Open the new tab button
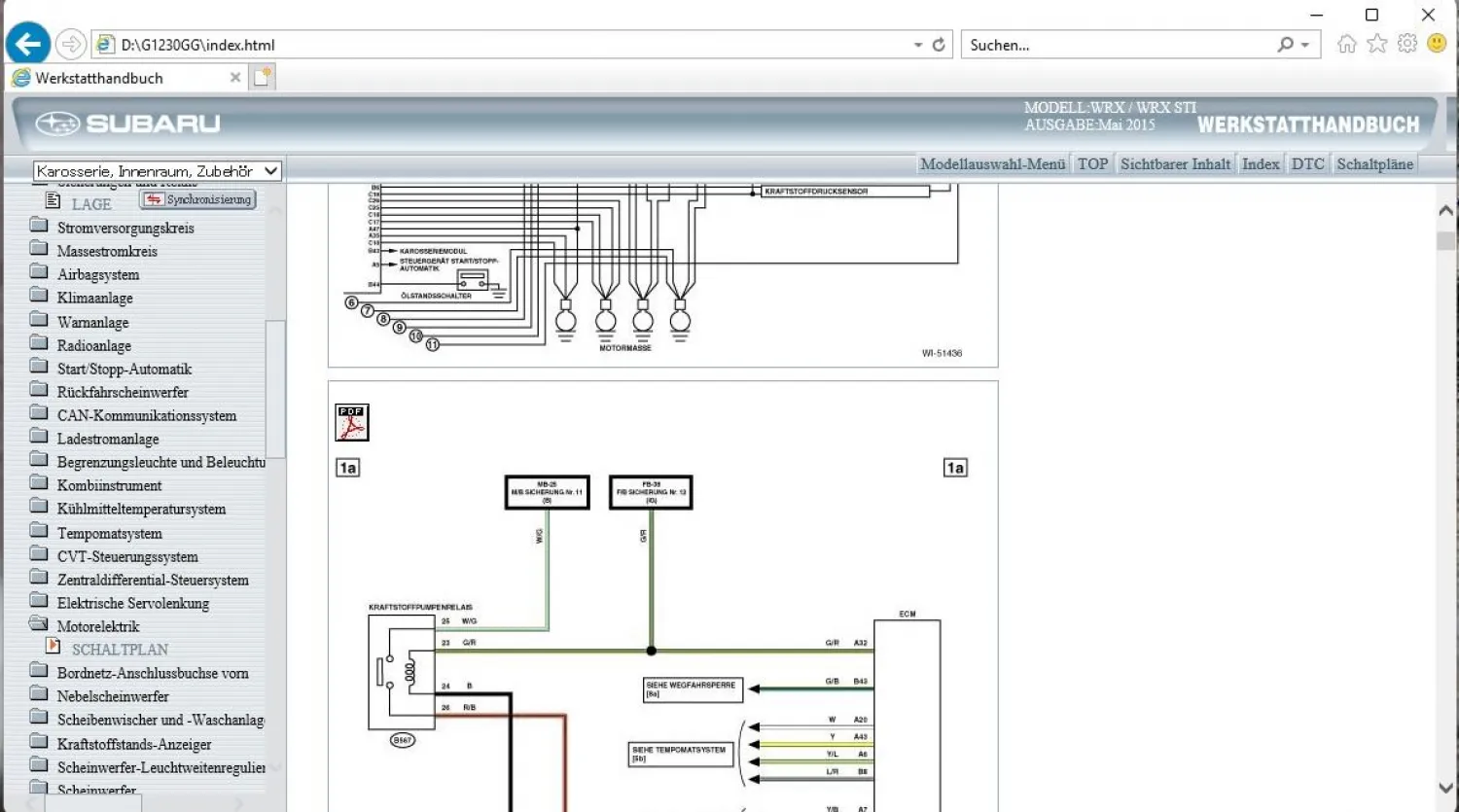The width and height of the screenshot is (1459, 812). pos(262,78)
